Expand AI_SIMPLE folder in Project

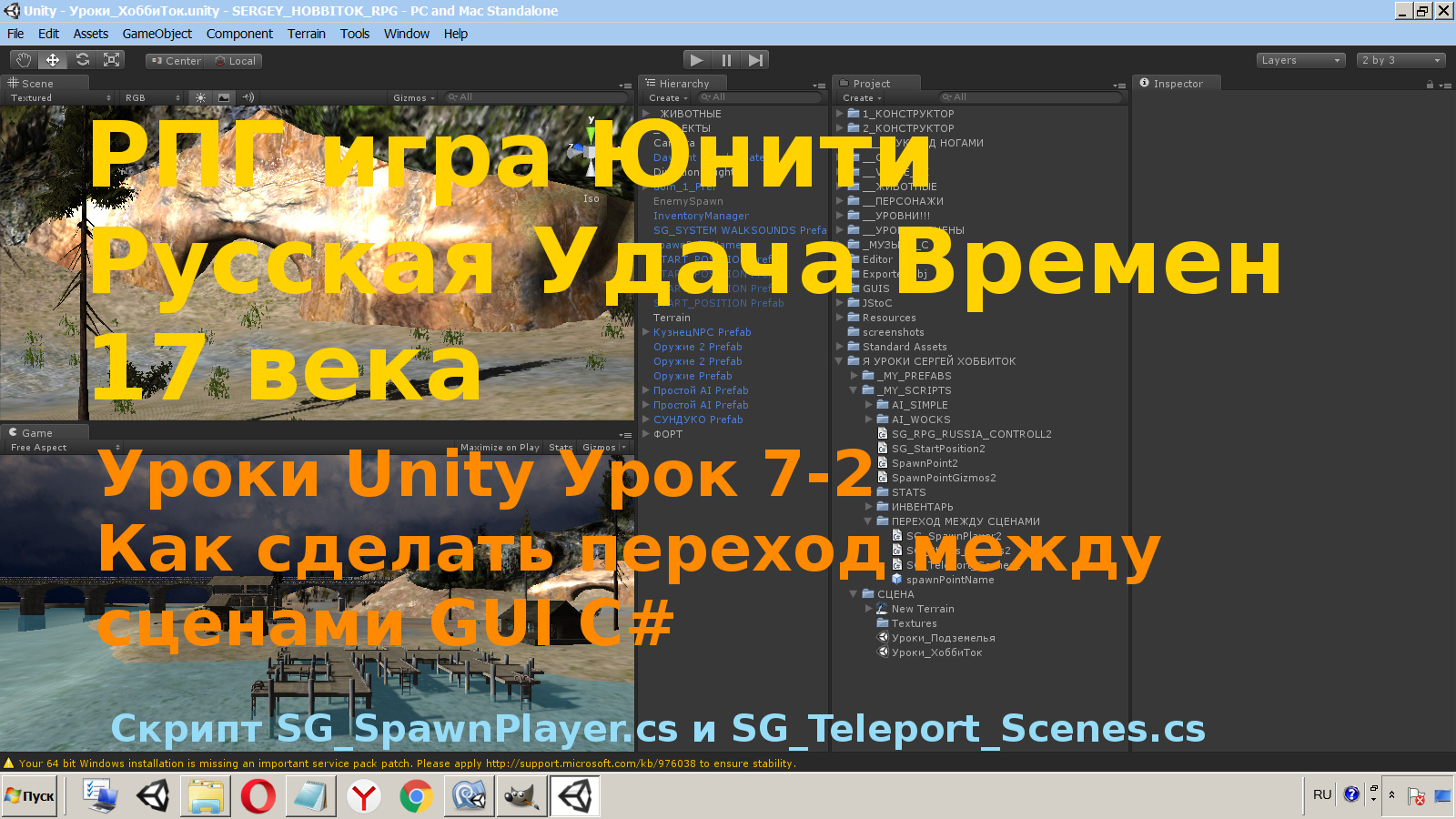click(x=869, y=405)
